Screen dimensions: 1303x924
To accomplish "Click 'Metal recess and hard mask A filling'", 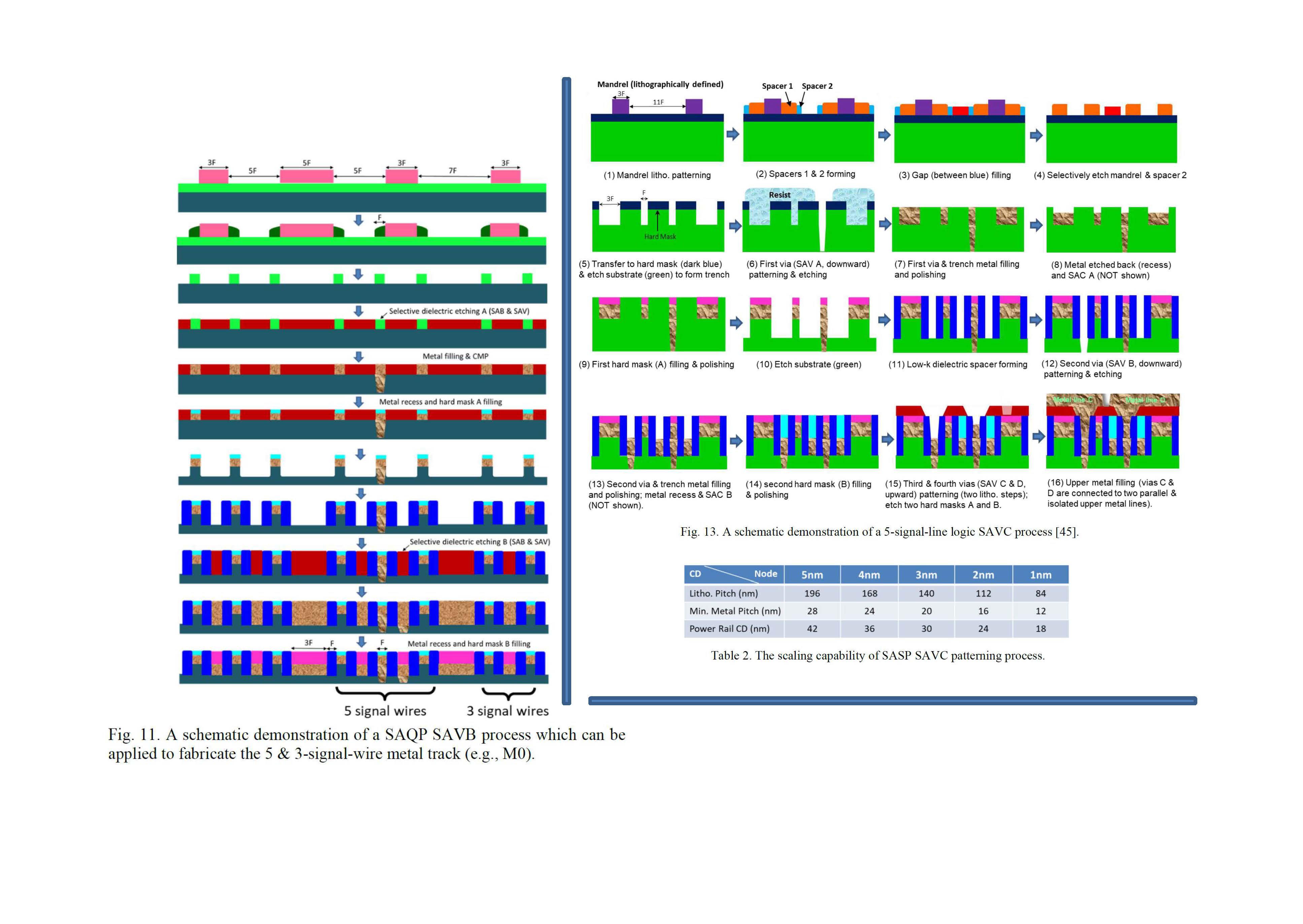I will point(440,402).
